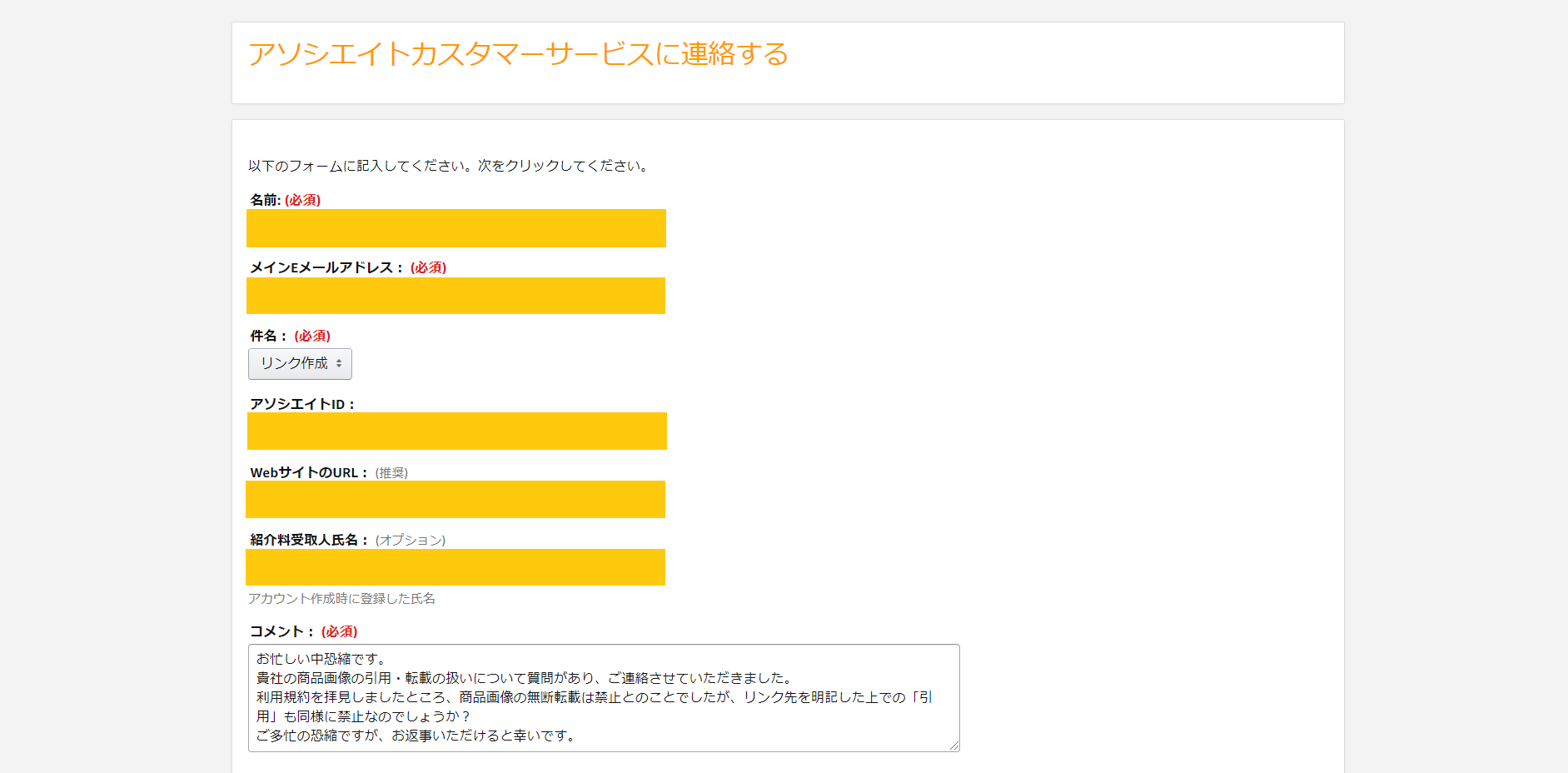
Task: Click the (推奨) note beside WebサイトのURL
Action: 391,472
